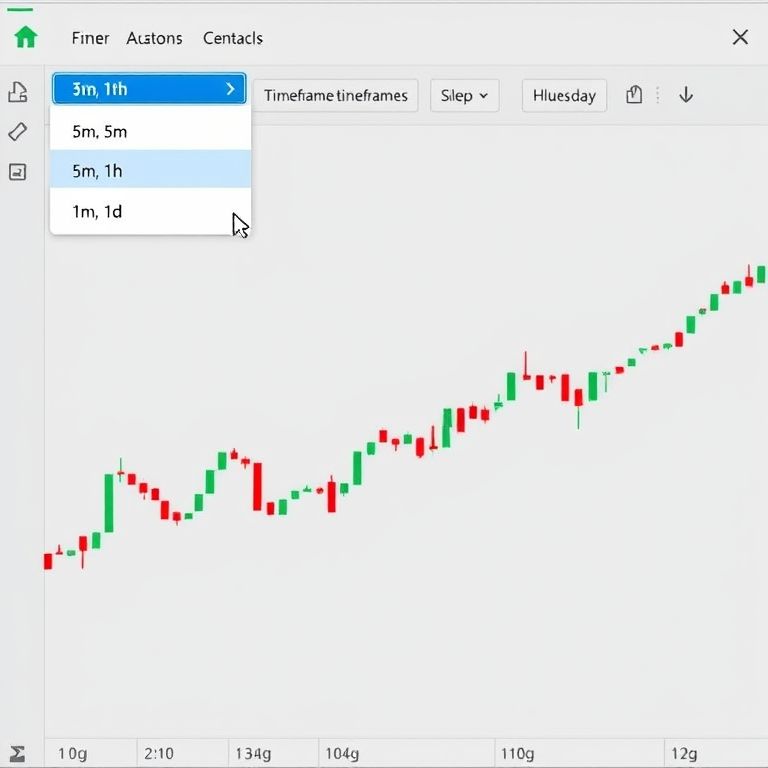This screenshot has width=768, height=768.
Task: Click the vertical dots separator in toolbar
Action: [x=658, y=95]
